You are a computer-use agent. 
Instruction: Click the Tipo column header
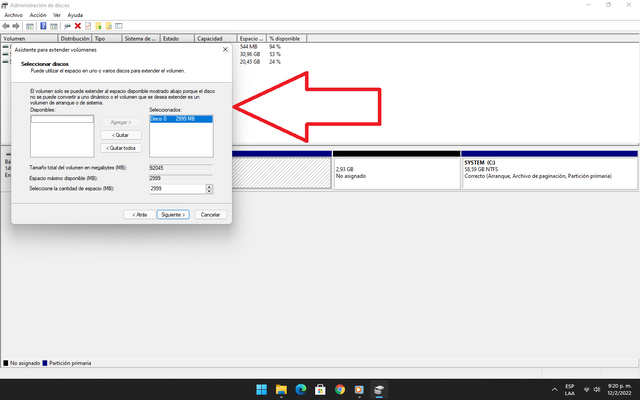[x=107, y=38]
